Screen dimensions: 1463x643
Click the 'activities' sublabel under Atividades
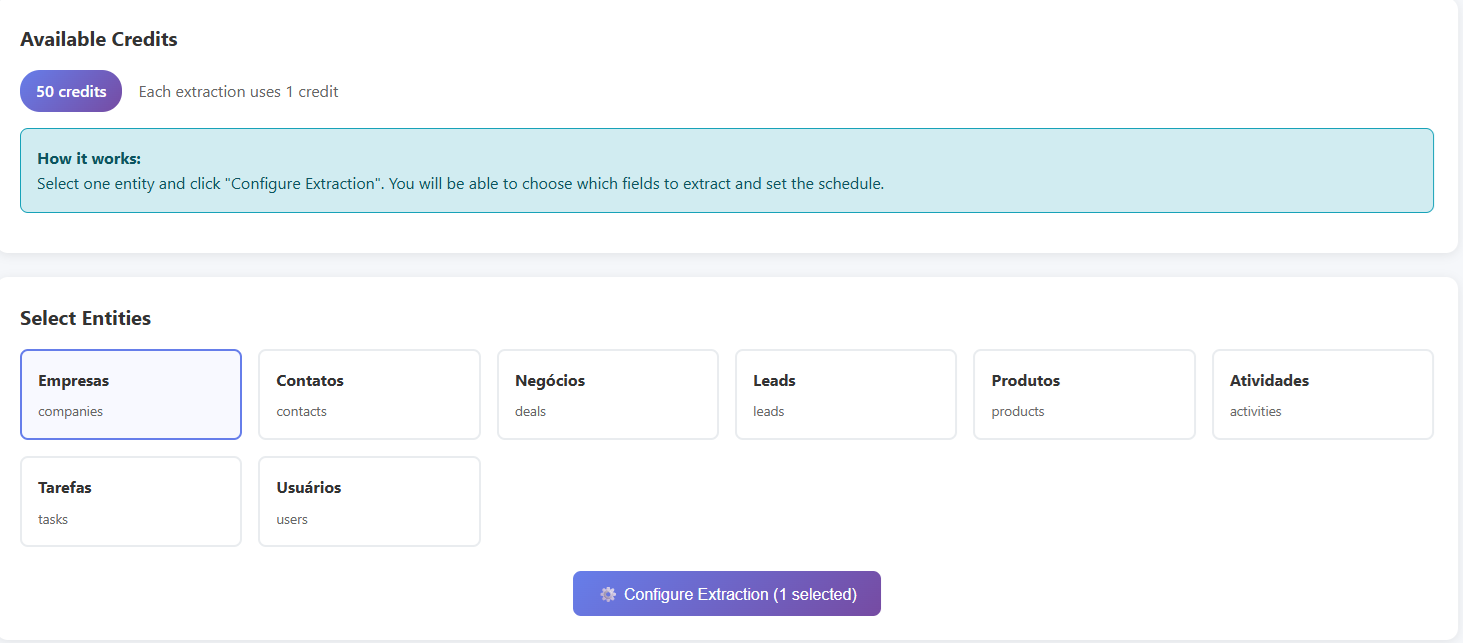[1255, 412]
